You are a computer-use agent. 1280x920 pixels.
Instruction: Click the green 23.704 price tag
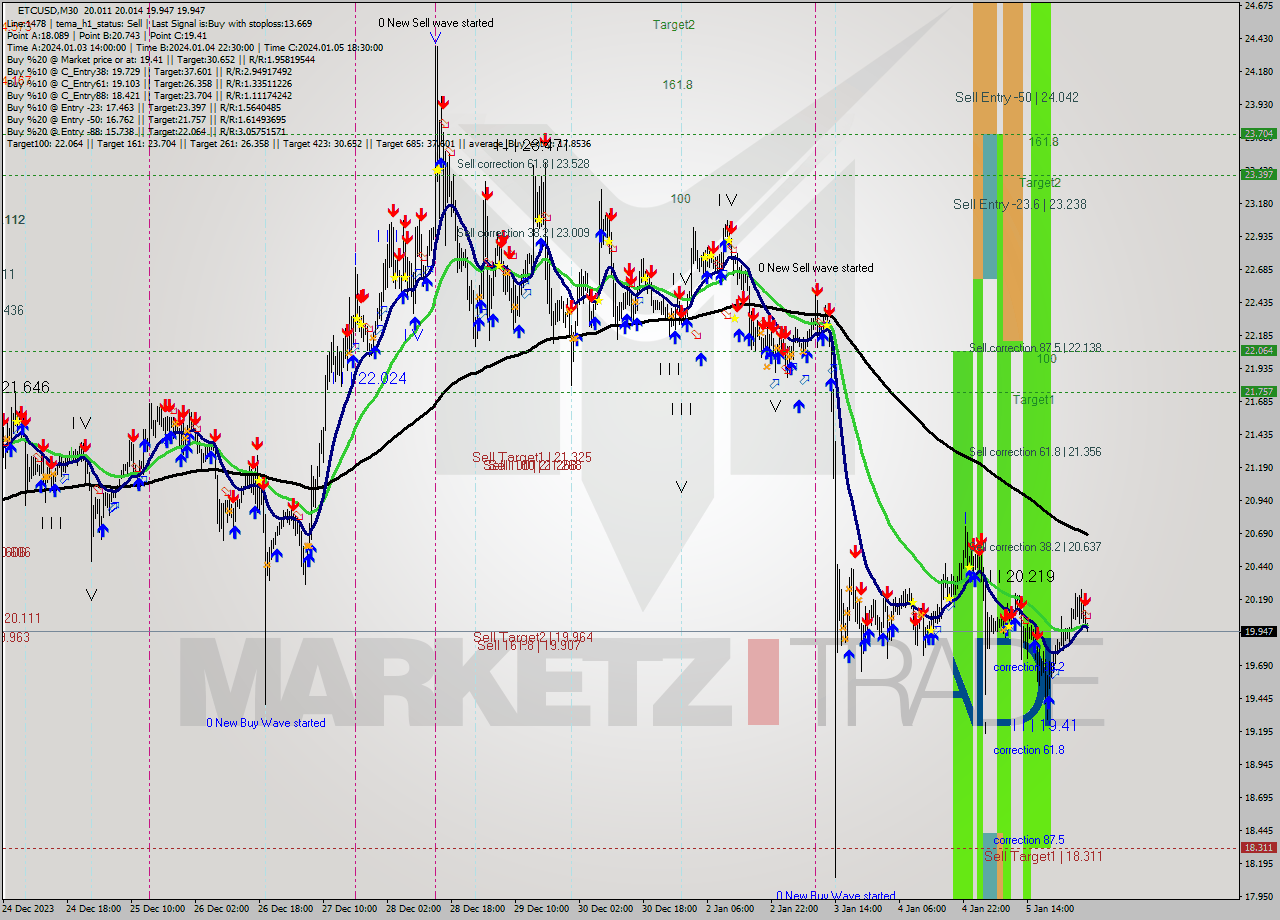[1257, 133]
